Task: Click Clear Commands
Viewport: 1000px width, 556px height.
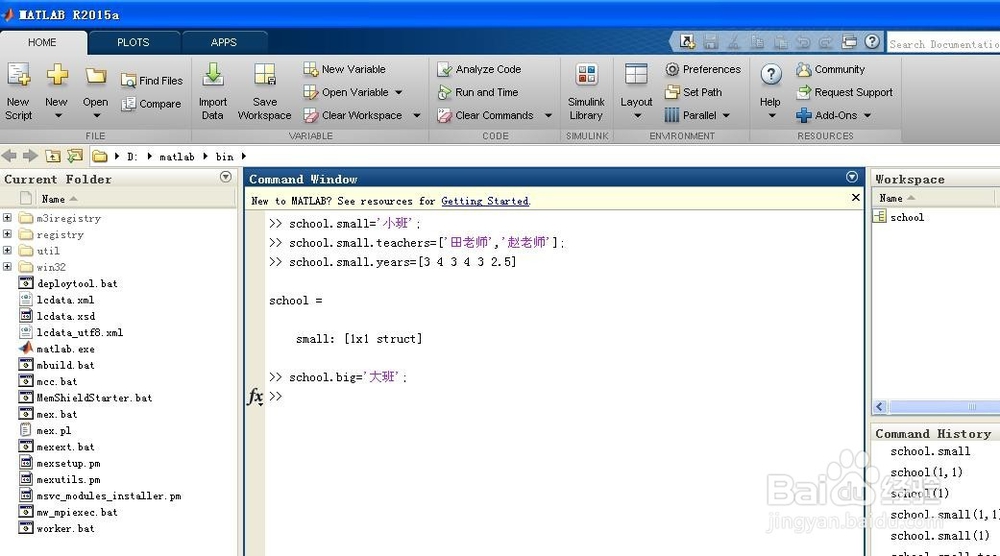Action: (485, 115)
